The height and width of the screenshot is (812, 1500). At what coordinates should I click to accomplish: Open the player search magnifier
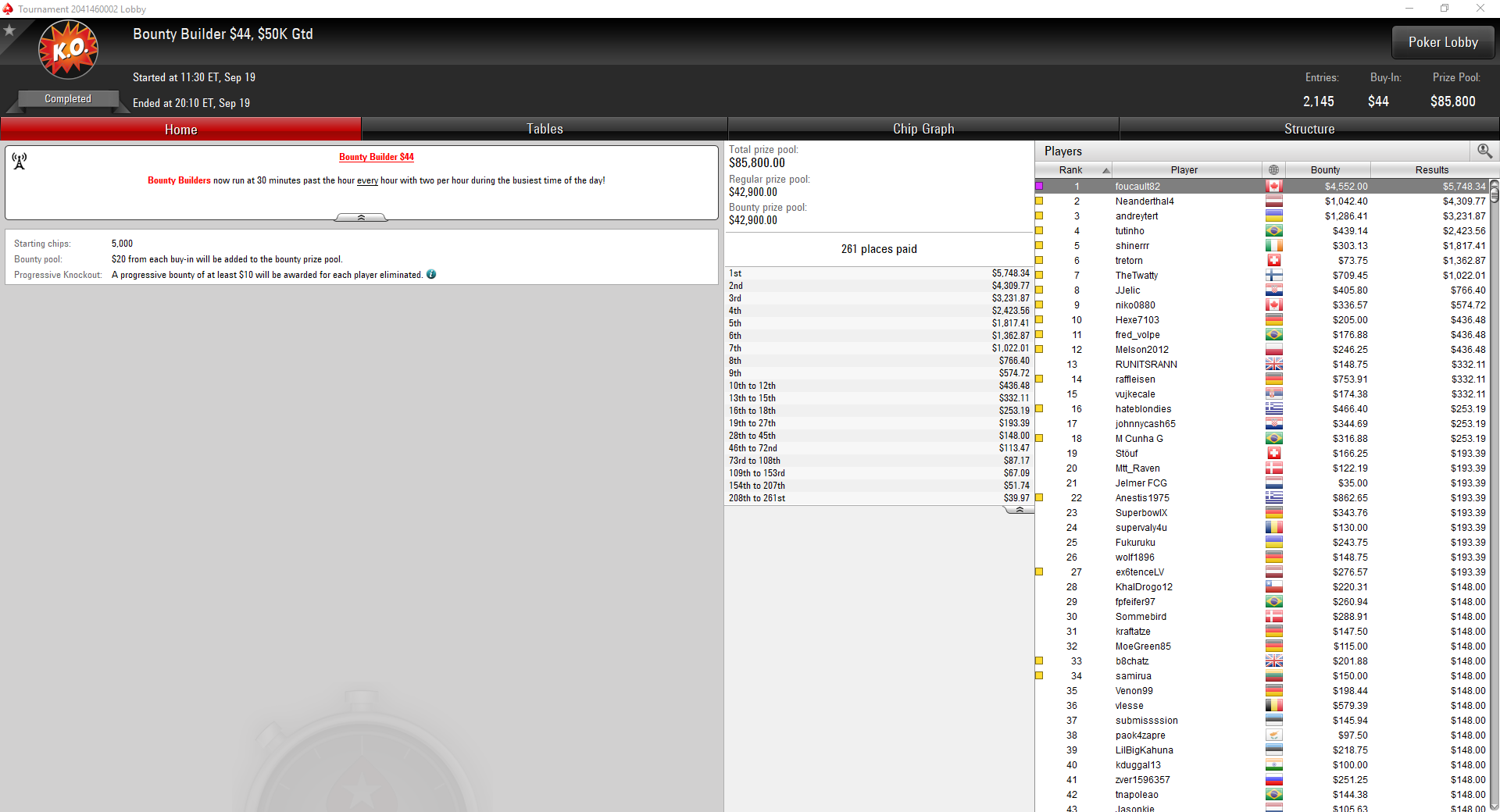(x=1484, y=151)
